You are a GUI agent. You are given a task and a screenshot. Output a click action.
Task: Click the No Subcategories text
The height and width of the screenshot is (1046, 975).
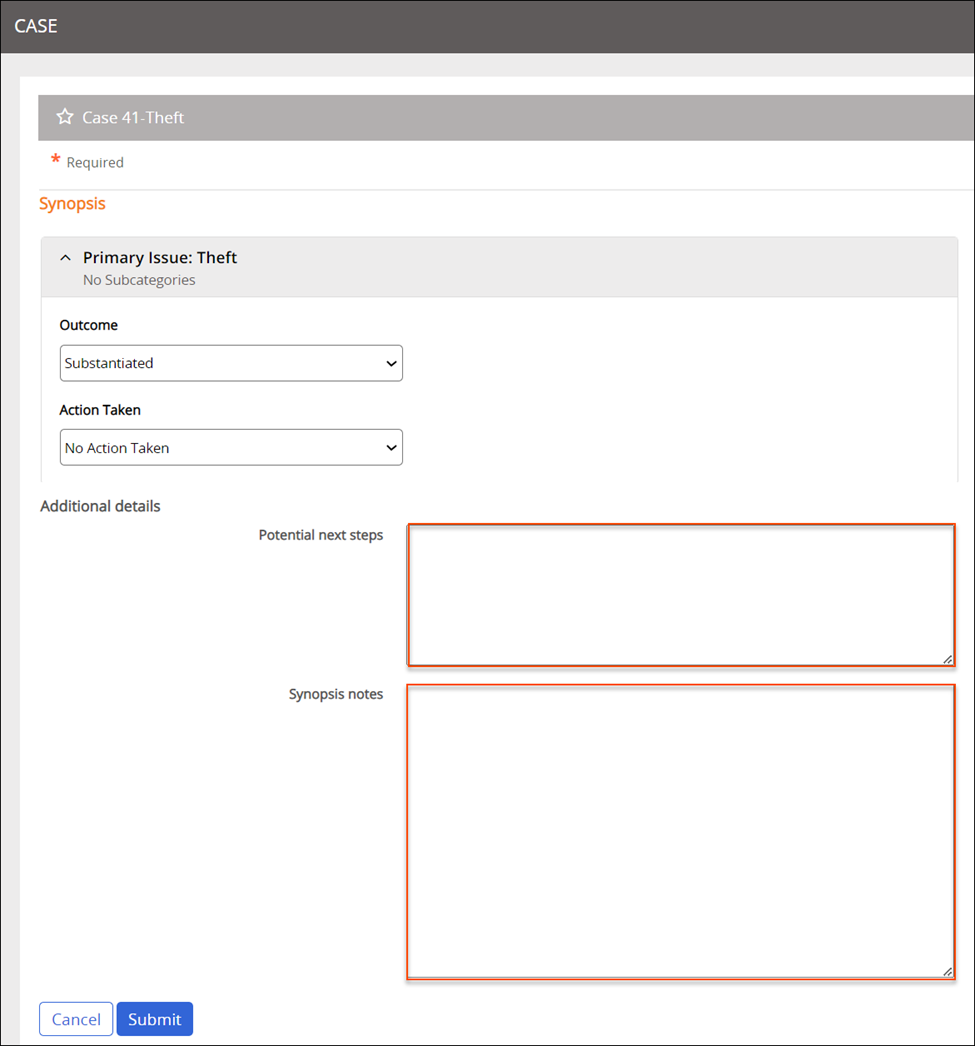tap(139, 280)
